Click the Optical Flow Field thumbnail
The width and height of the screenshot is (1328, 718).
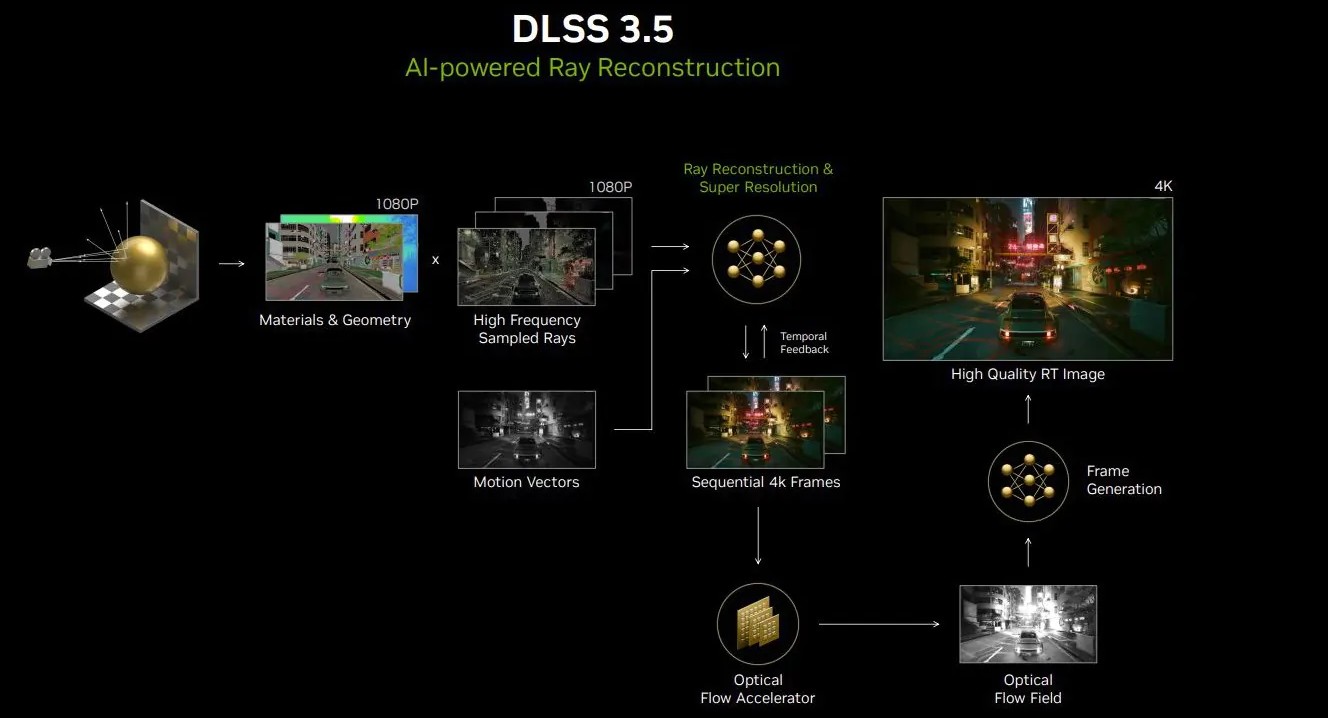(1027, 624)
